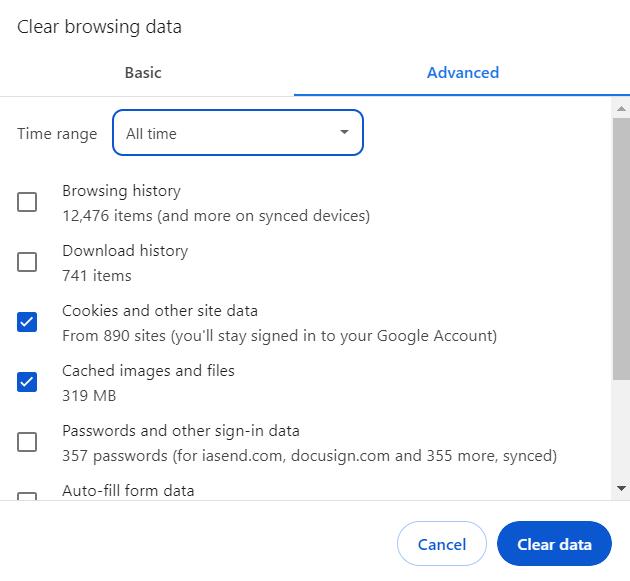
Task: Check the Browsing history checkbox
Action: point(27,202)
